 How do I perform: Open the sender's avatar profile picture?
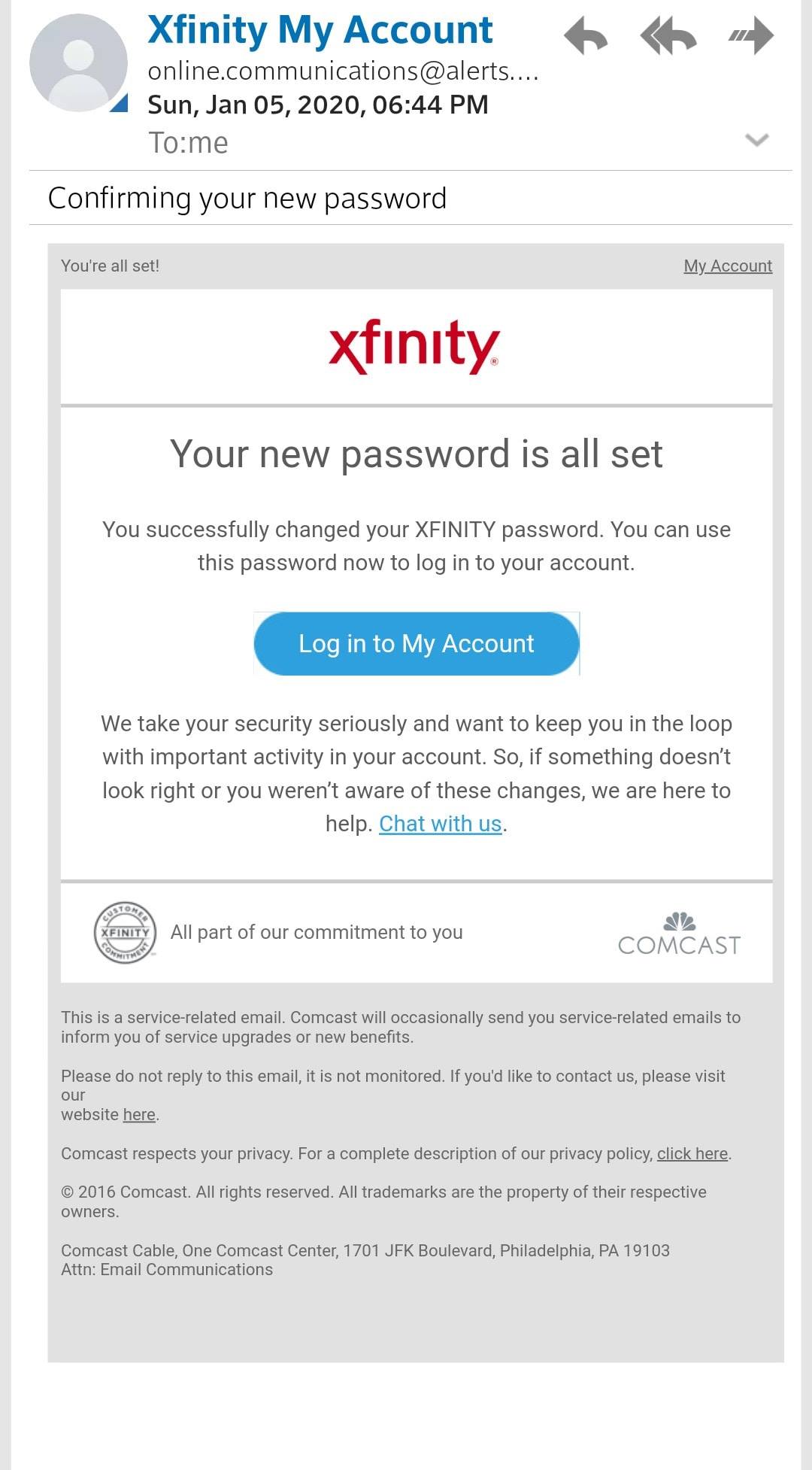pyautogui.click(x=78, y=63)
